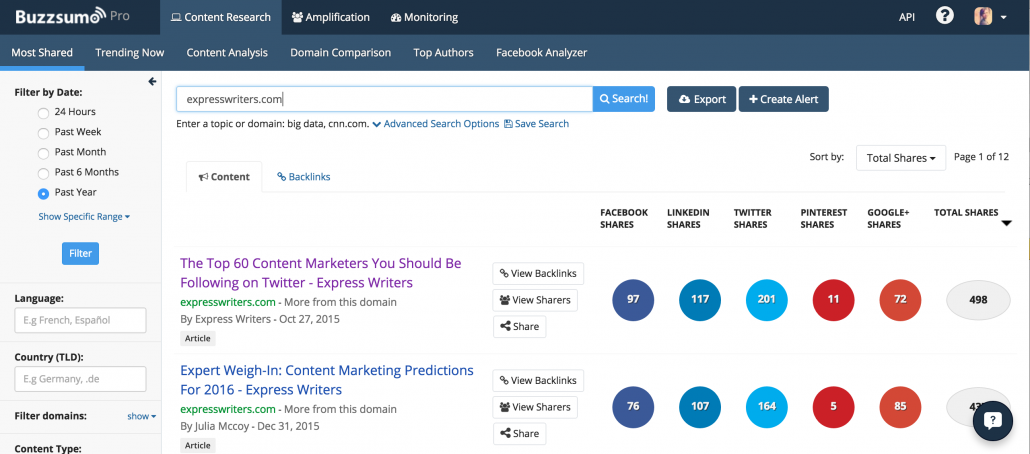Open the Monitoring tab
Viewport: 1030px width, 454px height.
click(x=424, y=17)
